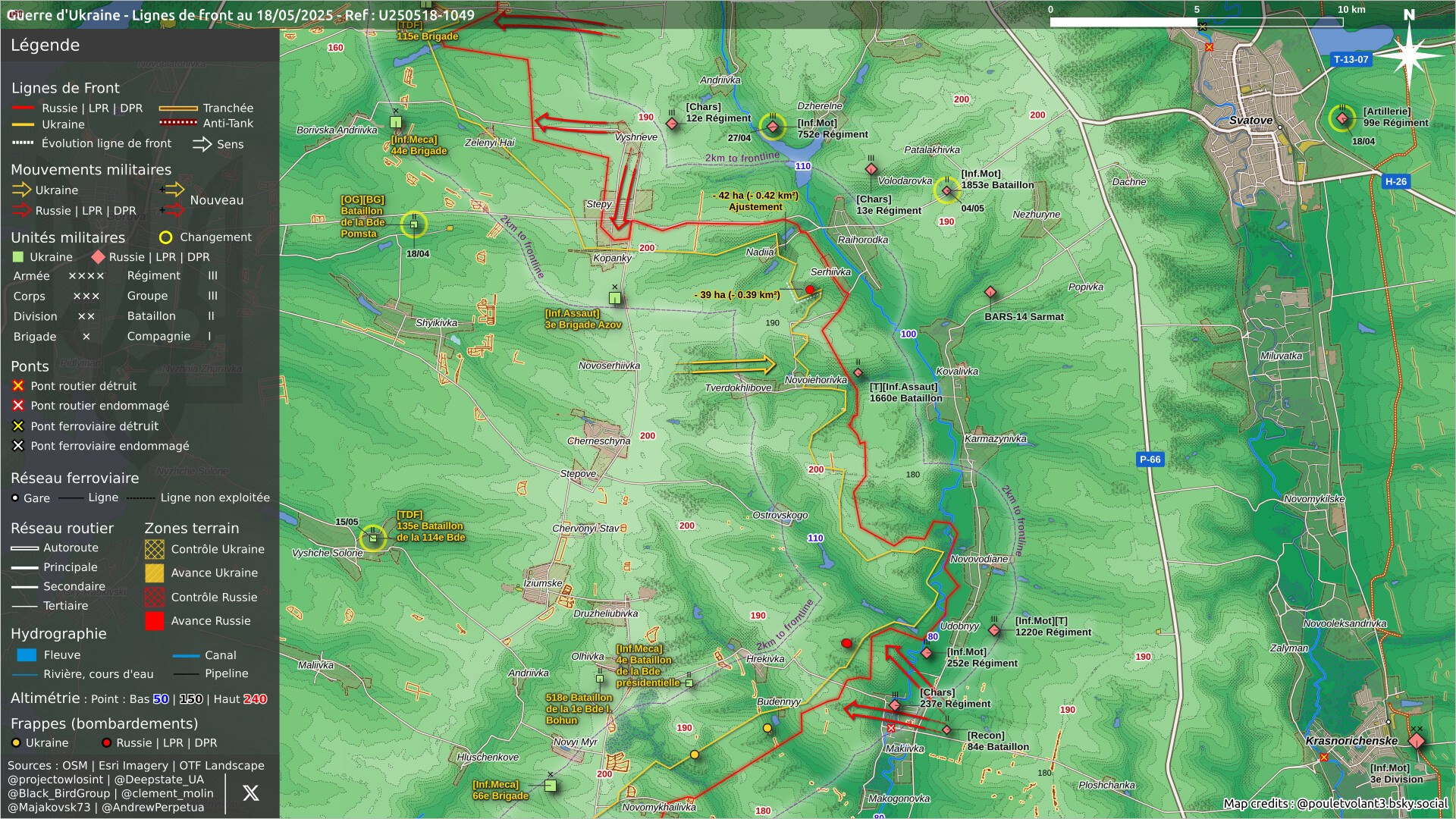Click the 66e Brigade green unit square
This screenshot has width=1456, height=819.
(551, 786)
